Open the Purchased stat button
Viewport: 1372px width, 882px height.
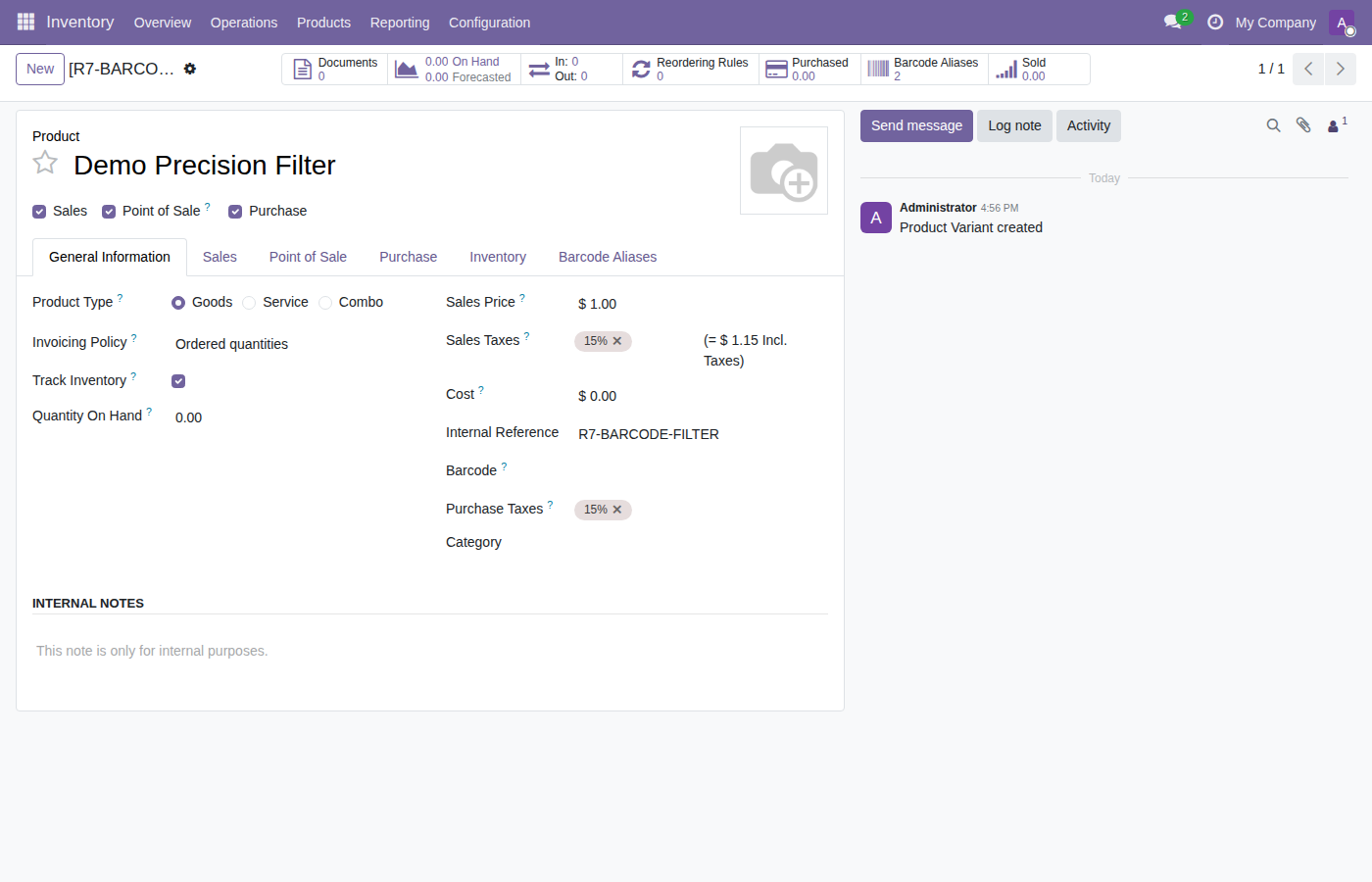pos(809,69)
